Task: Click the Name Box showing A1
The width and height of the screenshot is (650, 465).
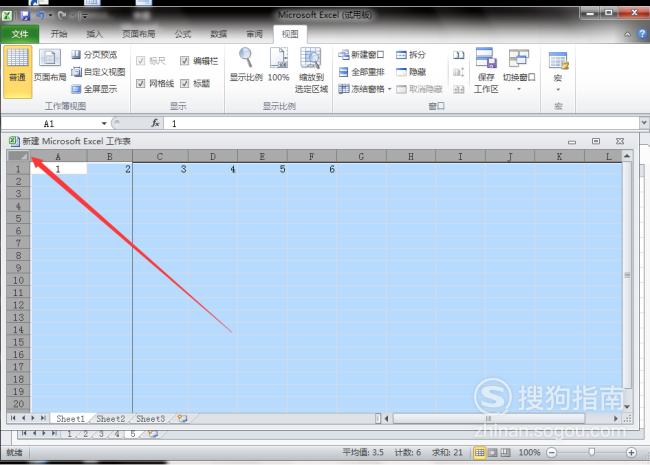Action: 51,123
